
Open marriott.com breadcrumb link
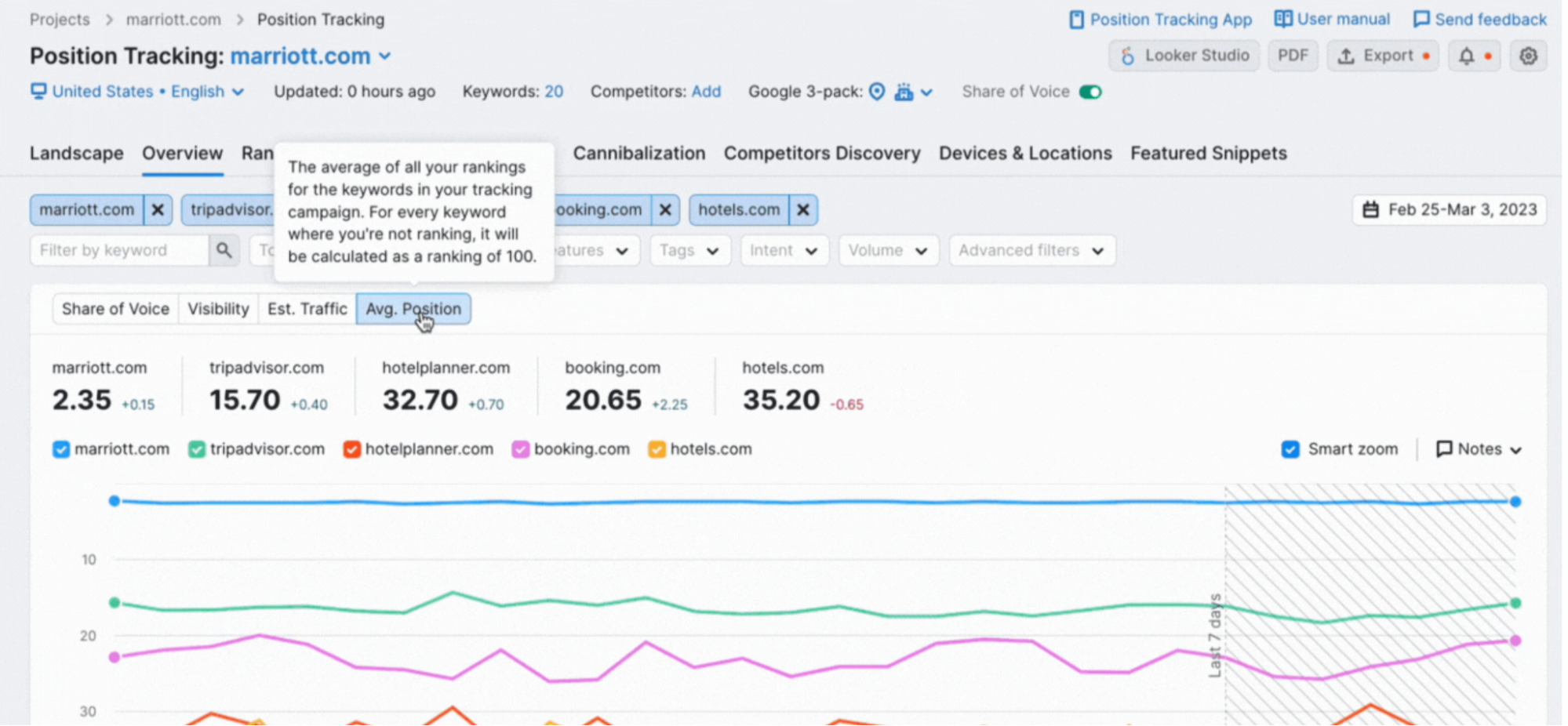[173, 20]
